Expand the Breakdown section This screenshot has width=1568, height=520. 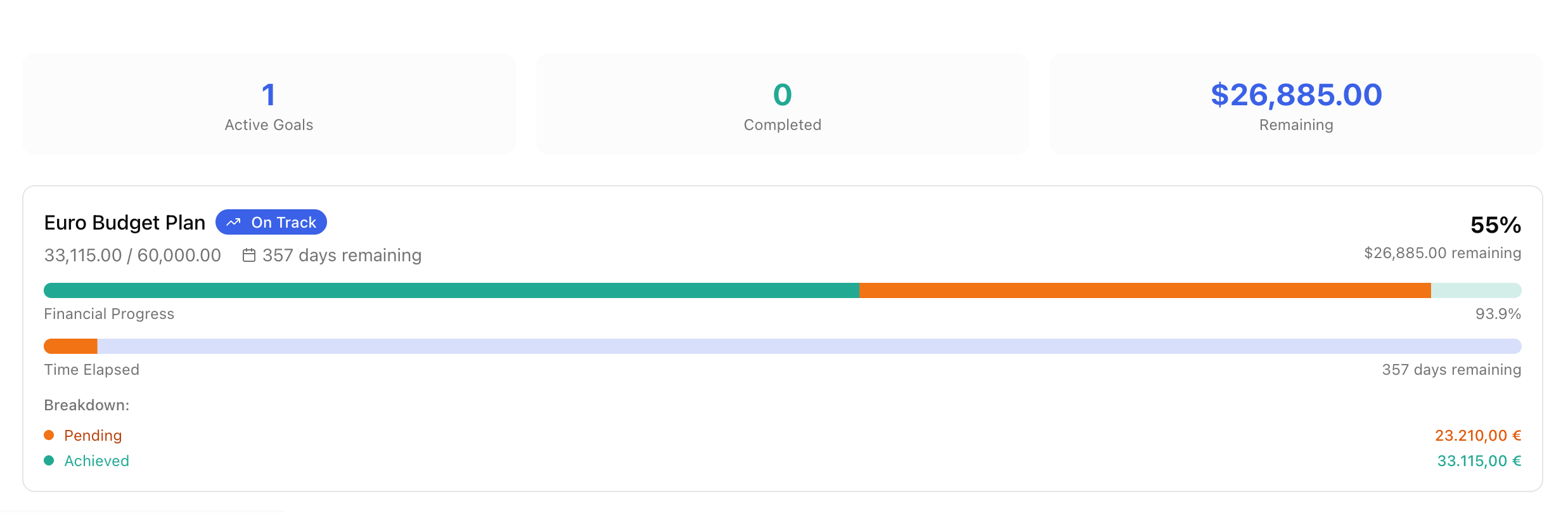tap(86, 404)
